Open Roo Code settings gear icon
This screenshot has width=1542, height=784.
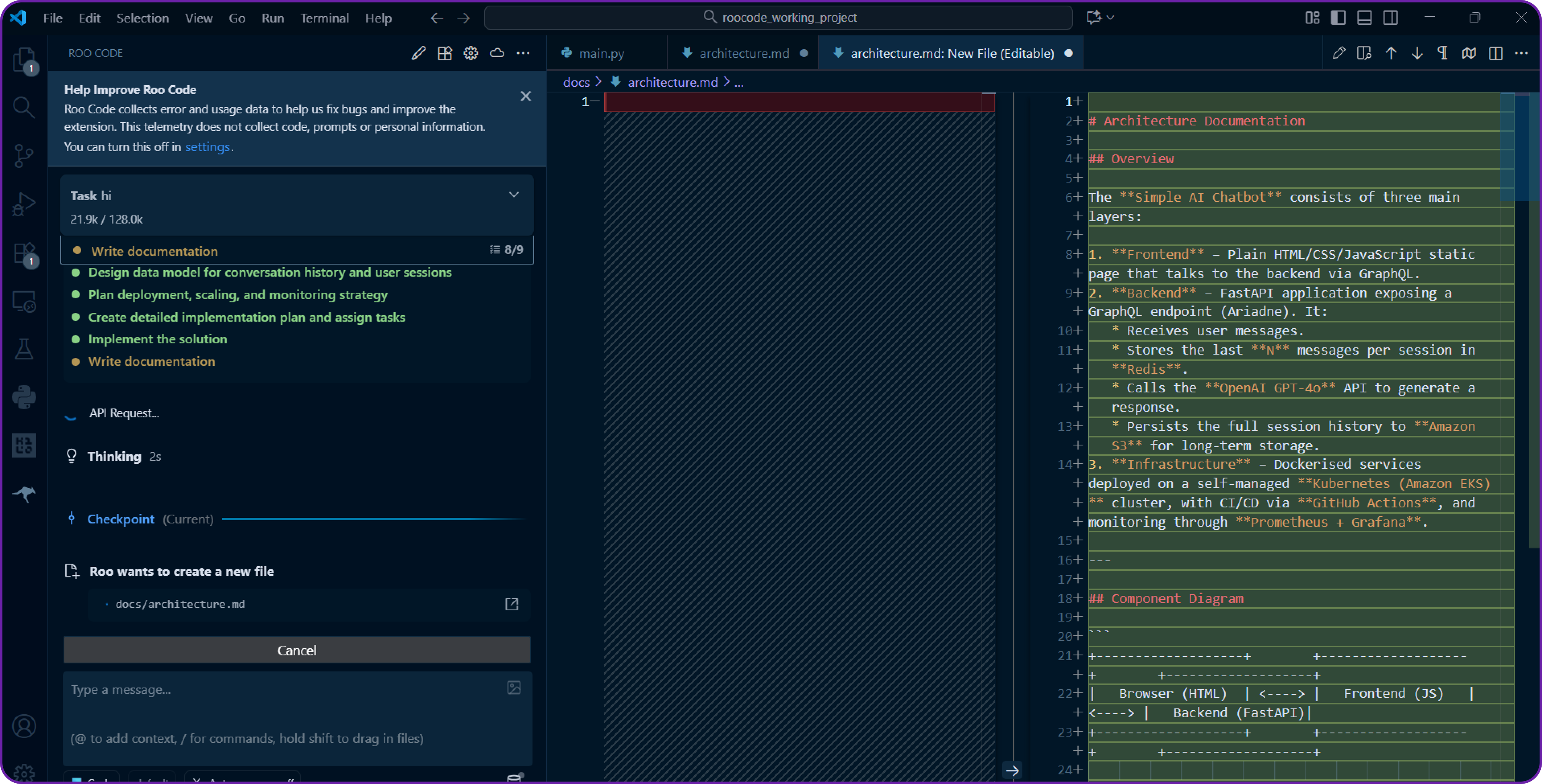click(x=471, y=53)
